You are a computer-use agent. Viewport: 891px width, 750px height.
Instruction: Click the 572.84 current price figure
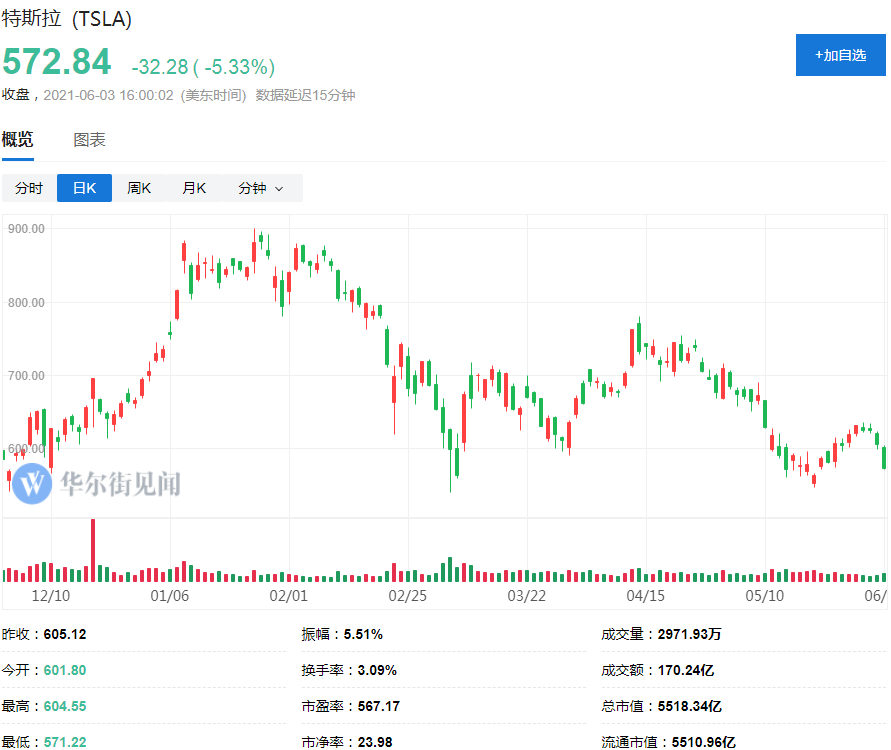click(56, 62)
